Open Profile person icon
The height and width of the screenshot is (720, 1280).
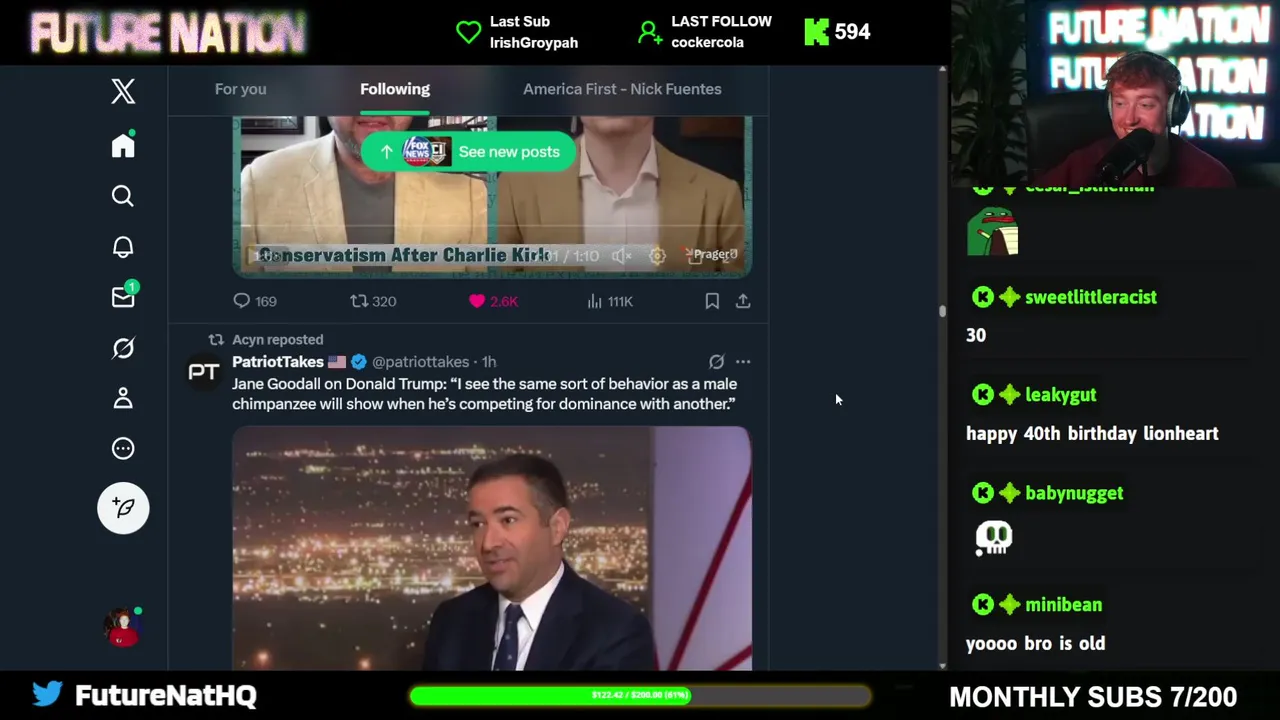(x=123, y=398)
